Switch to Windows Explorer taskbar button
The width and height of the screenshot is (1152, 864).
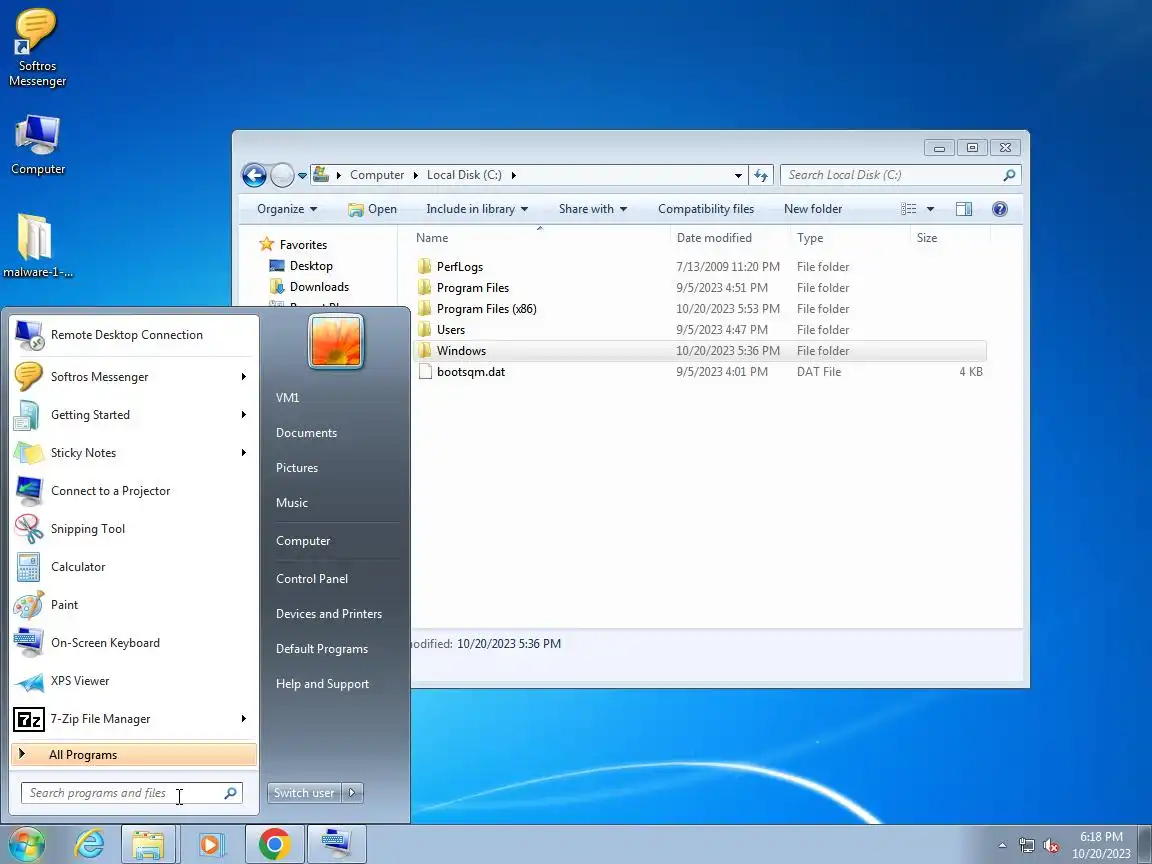point(148,844)
